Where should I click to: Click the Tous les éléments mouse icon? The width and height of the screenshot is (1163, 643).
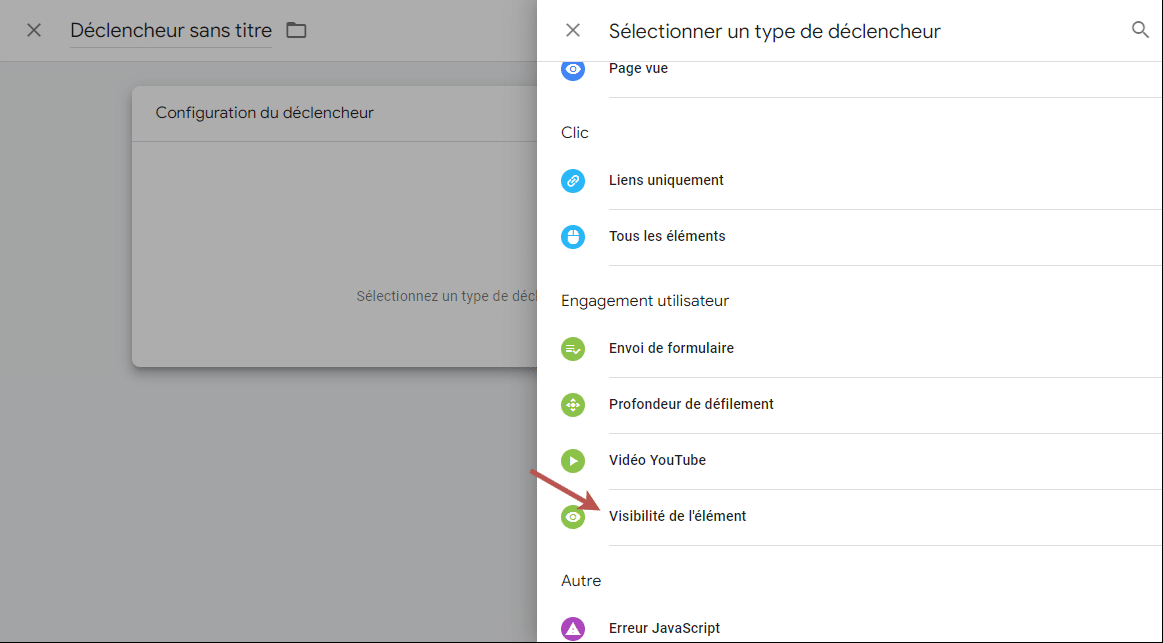point(573,237)
